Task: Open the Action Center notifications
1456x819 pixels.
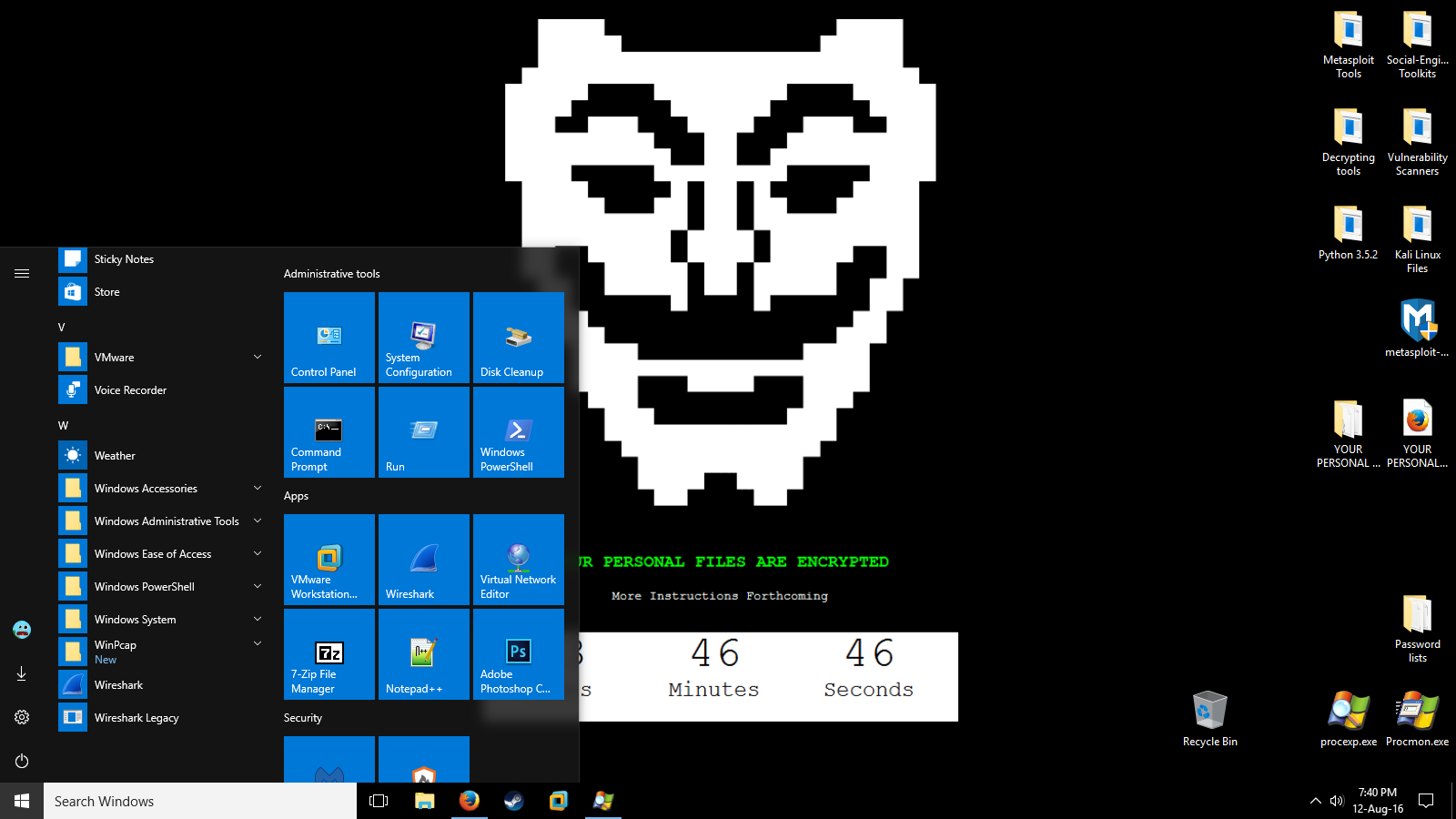Action: tap(1427, 801)
